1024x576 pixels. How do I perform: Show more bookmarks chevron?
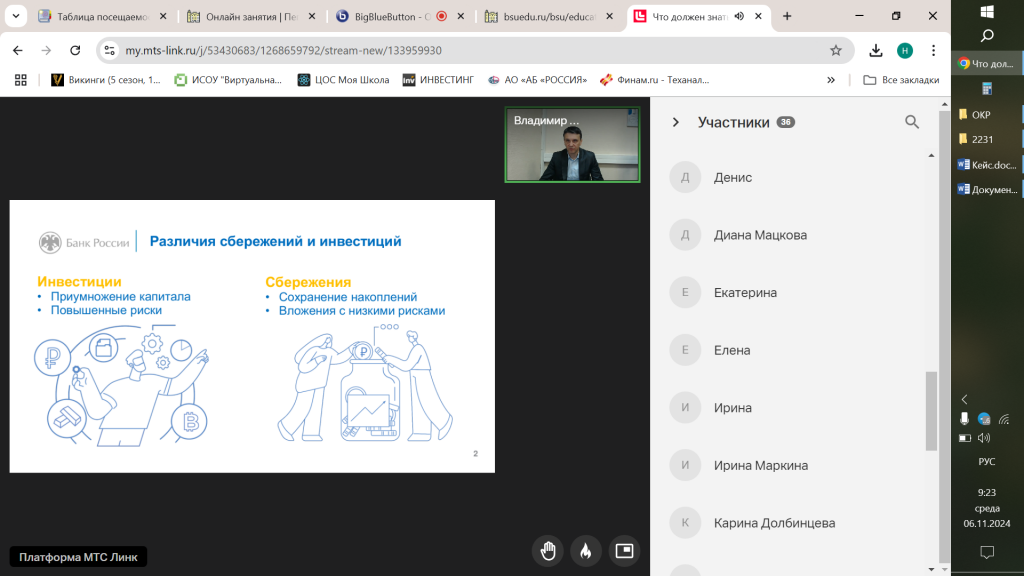click(x=831, y=80)
